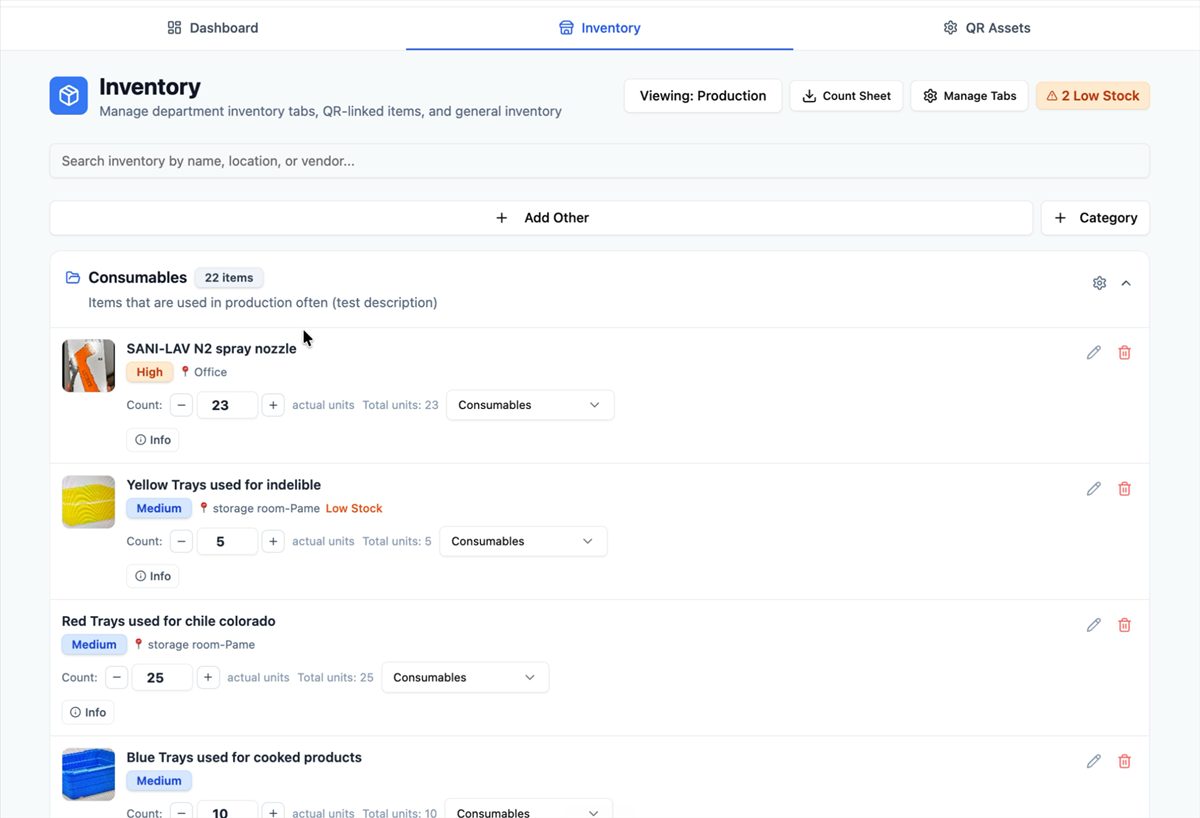
Task: Increase the Red Trays count
Action: tap(208, 677)
